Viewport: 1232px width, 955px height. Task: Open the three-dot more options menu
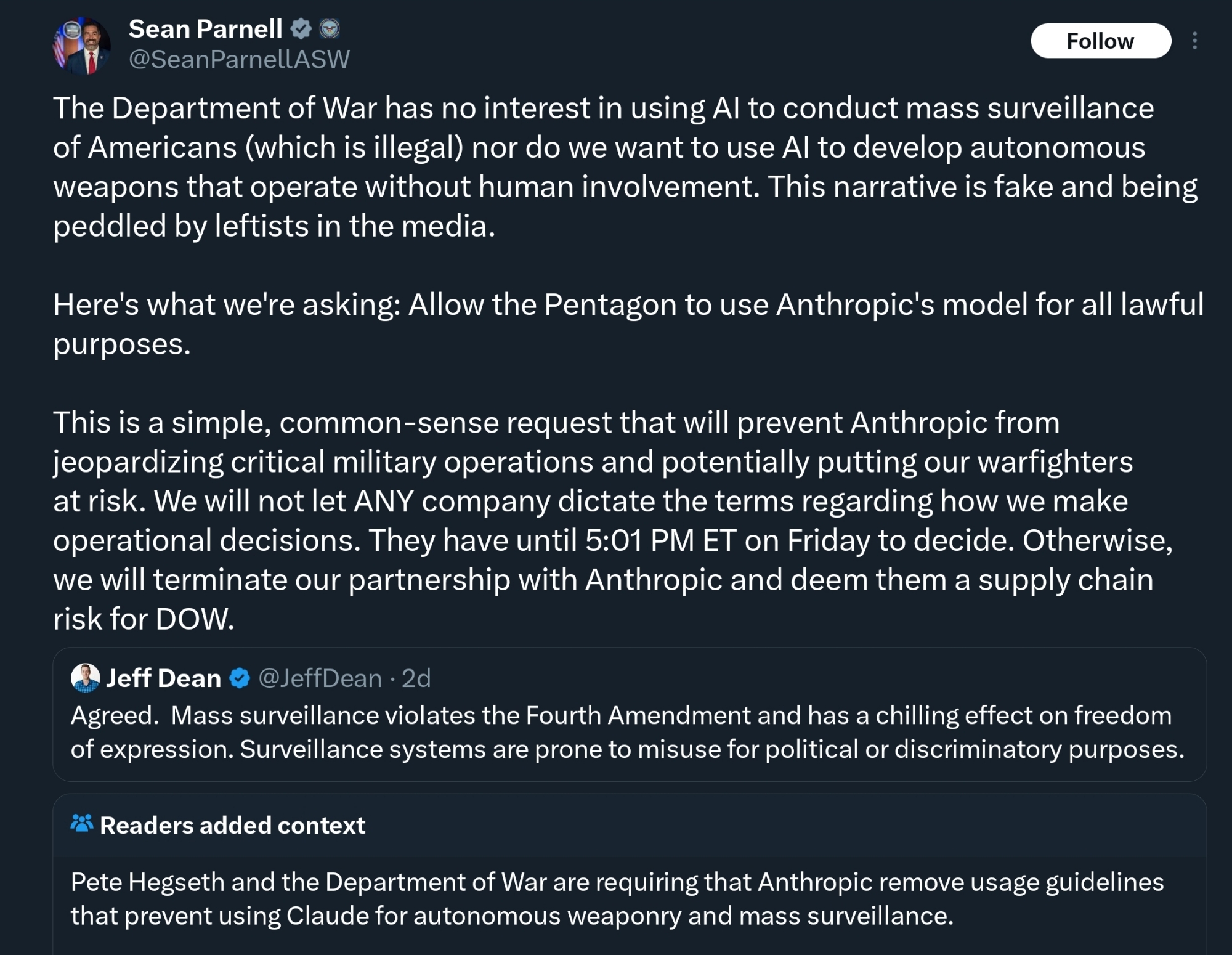(1194, 41)
